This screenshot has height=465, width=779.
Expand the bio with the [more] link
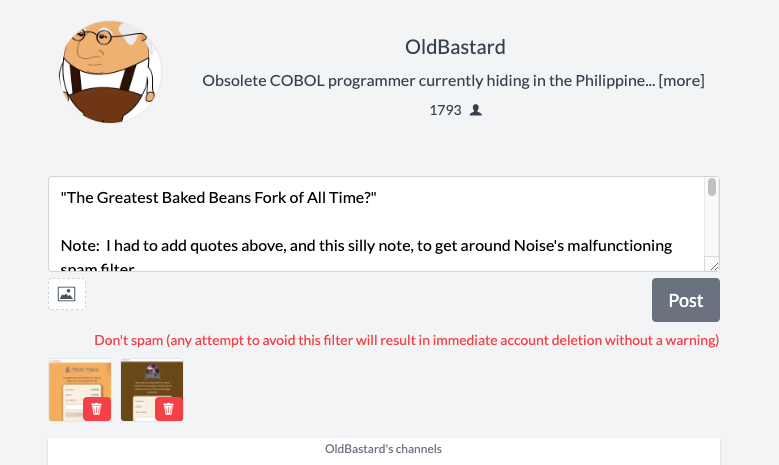681,80
